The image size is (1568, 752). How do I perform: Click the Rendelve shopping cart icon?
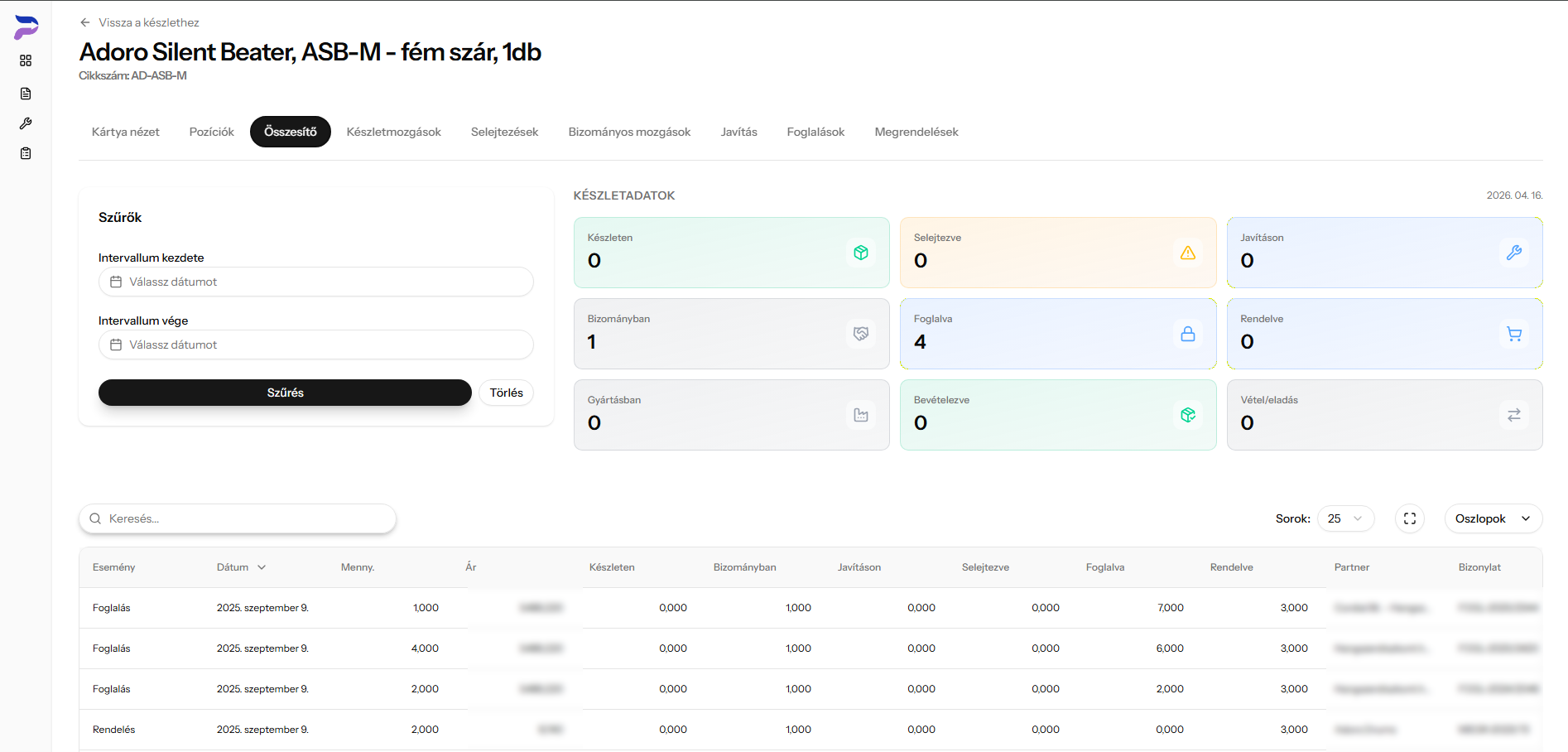coord(1514,334)
